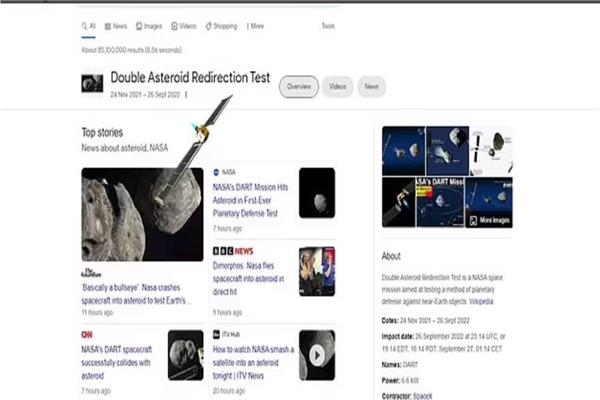Open More images in the knowledge panel
Viewport: 600px width, 400px height.
[490, 220]
